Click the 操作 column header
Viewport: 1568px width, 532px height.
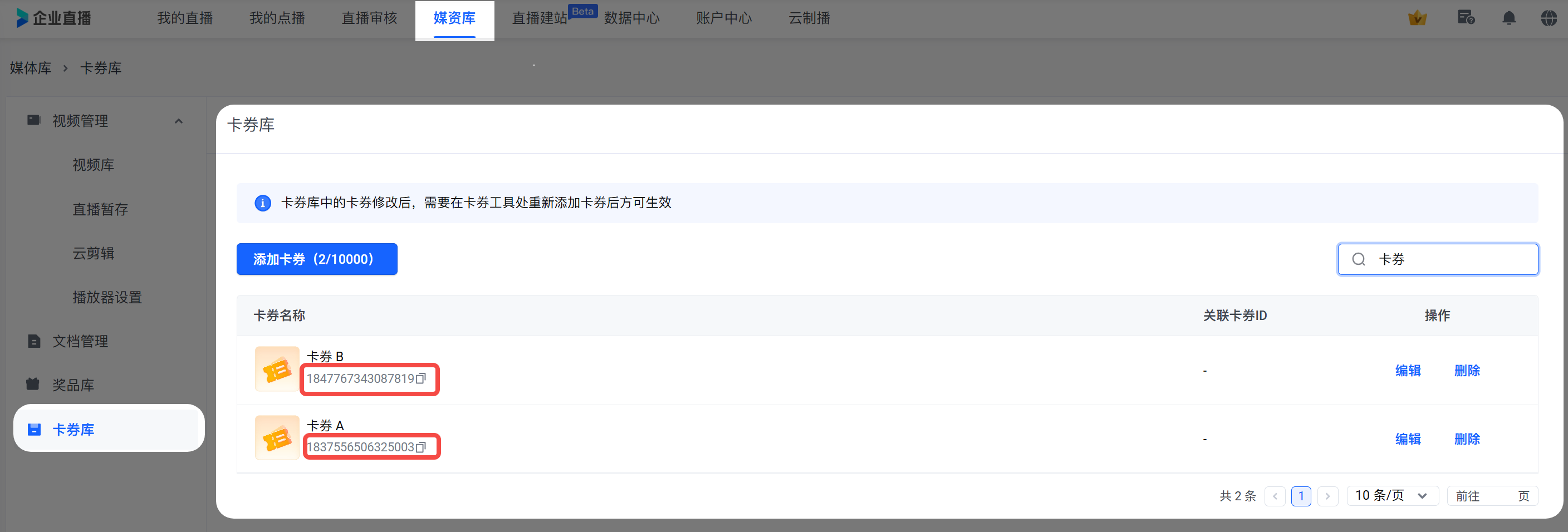[1437, 316]
